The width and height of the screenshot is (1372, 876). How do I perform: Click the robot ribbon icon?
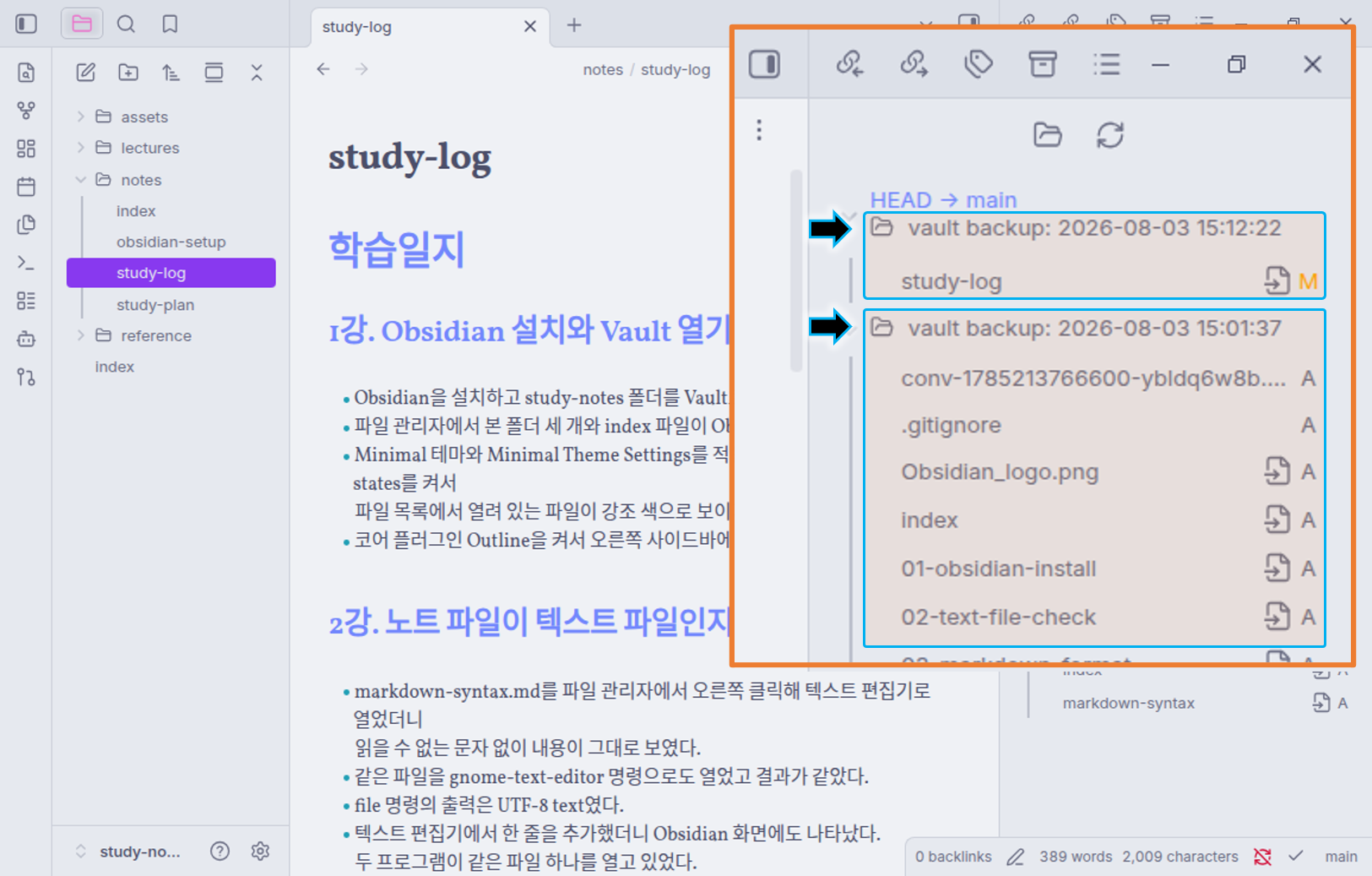tap(26, 339)
